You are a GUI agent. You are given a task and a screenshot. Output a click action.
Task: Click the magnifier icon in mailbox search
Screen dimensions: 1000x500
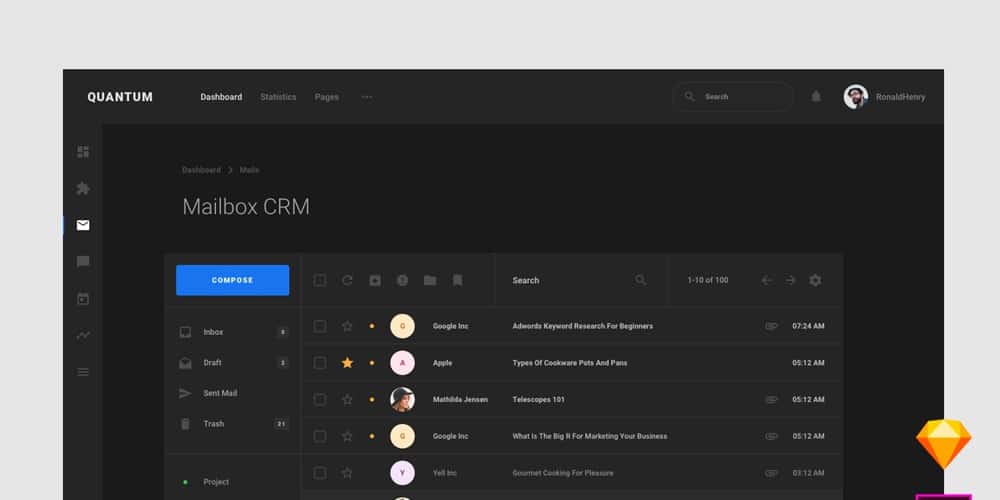tap(640, 280)
